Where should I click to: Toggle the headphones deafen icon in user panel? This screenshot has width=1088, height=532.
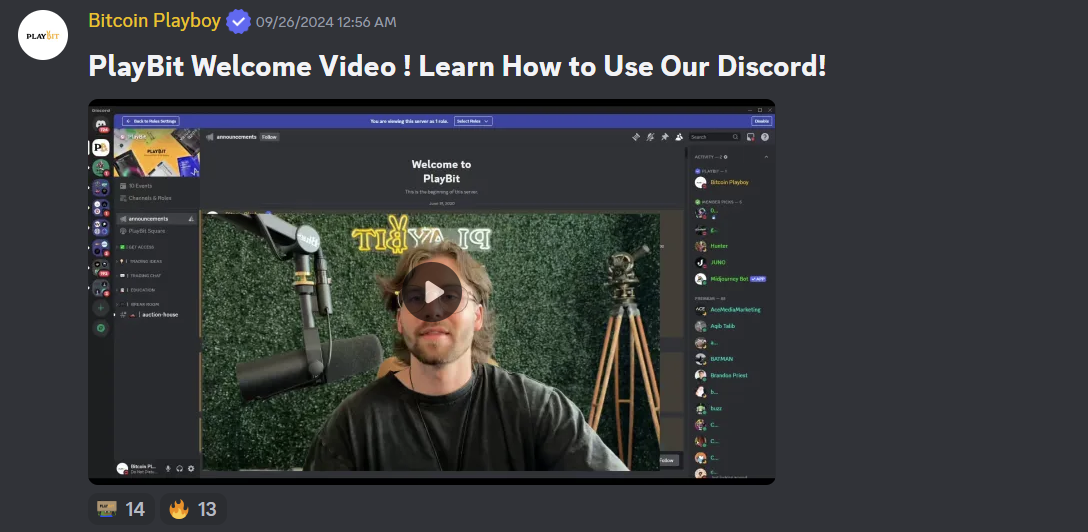(x=180, y=469)
